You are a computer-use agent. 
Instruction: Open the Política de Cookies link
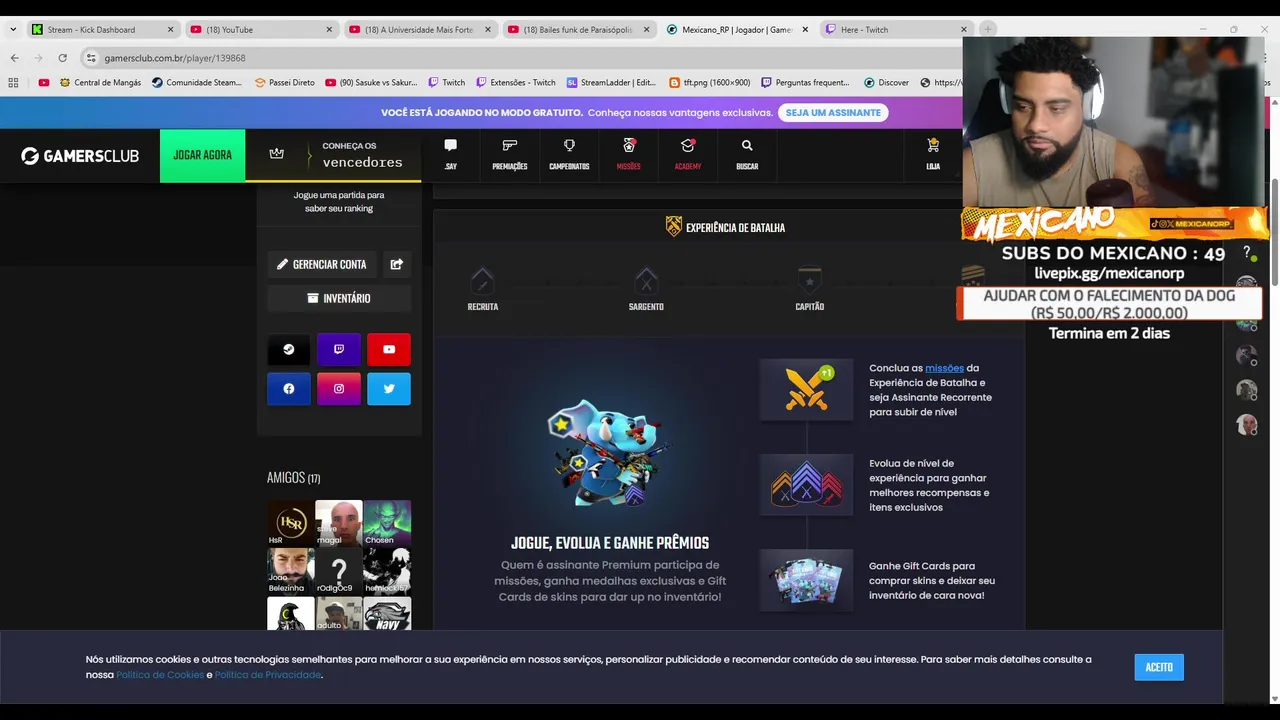pos(160,675)
